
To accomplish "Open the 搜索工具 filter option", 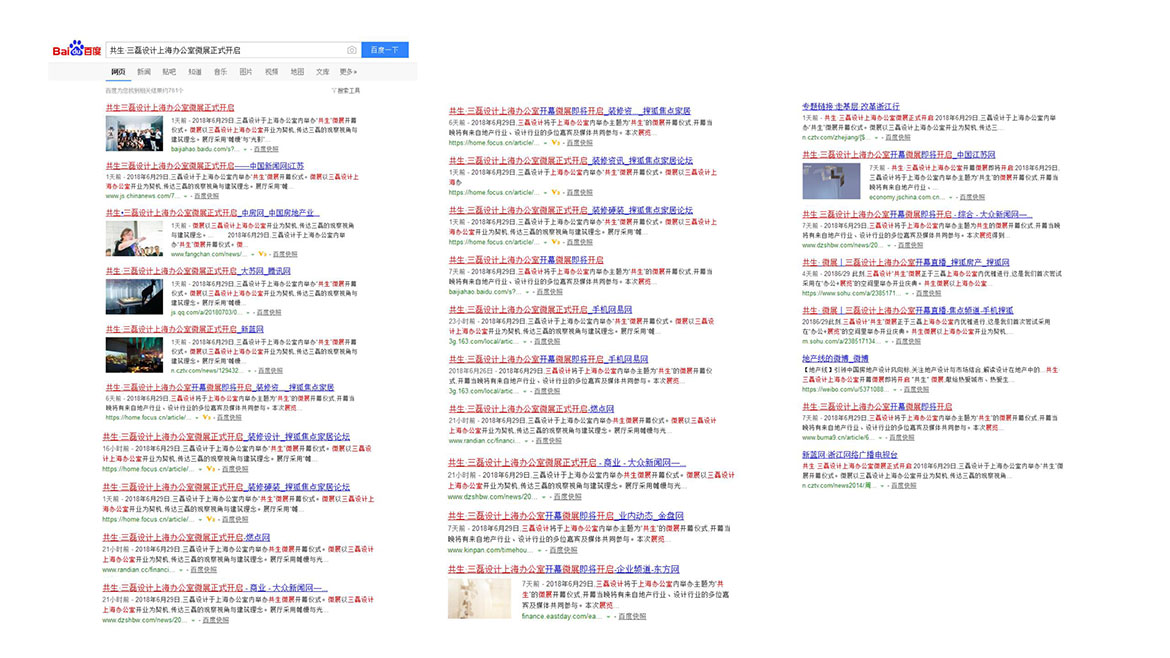I will click(346, 90).
